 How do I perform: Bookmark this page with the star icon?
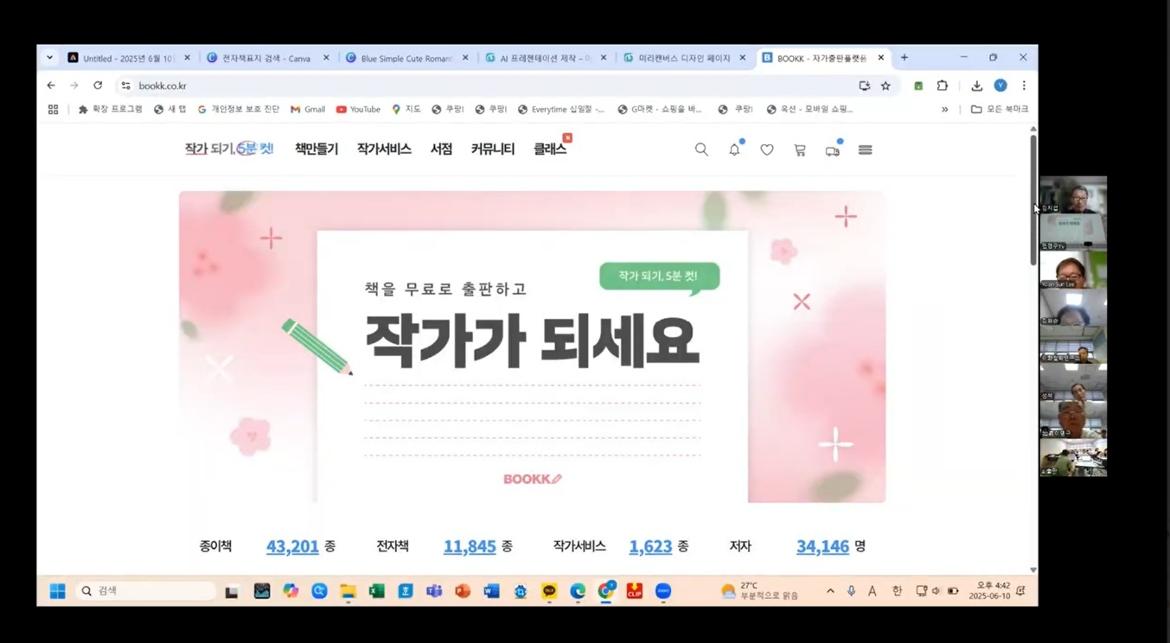885,86
